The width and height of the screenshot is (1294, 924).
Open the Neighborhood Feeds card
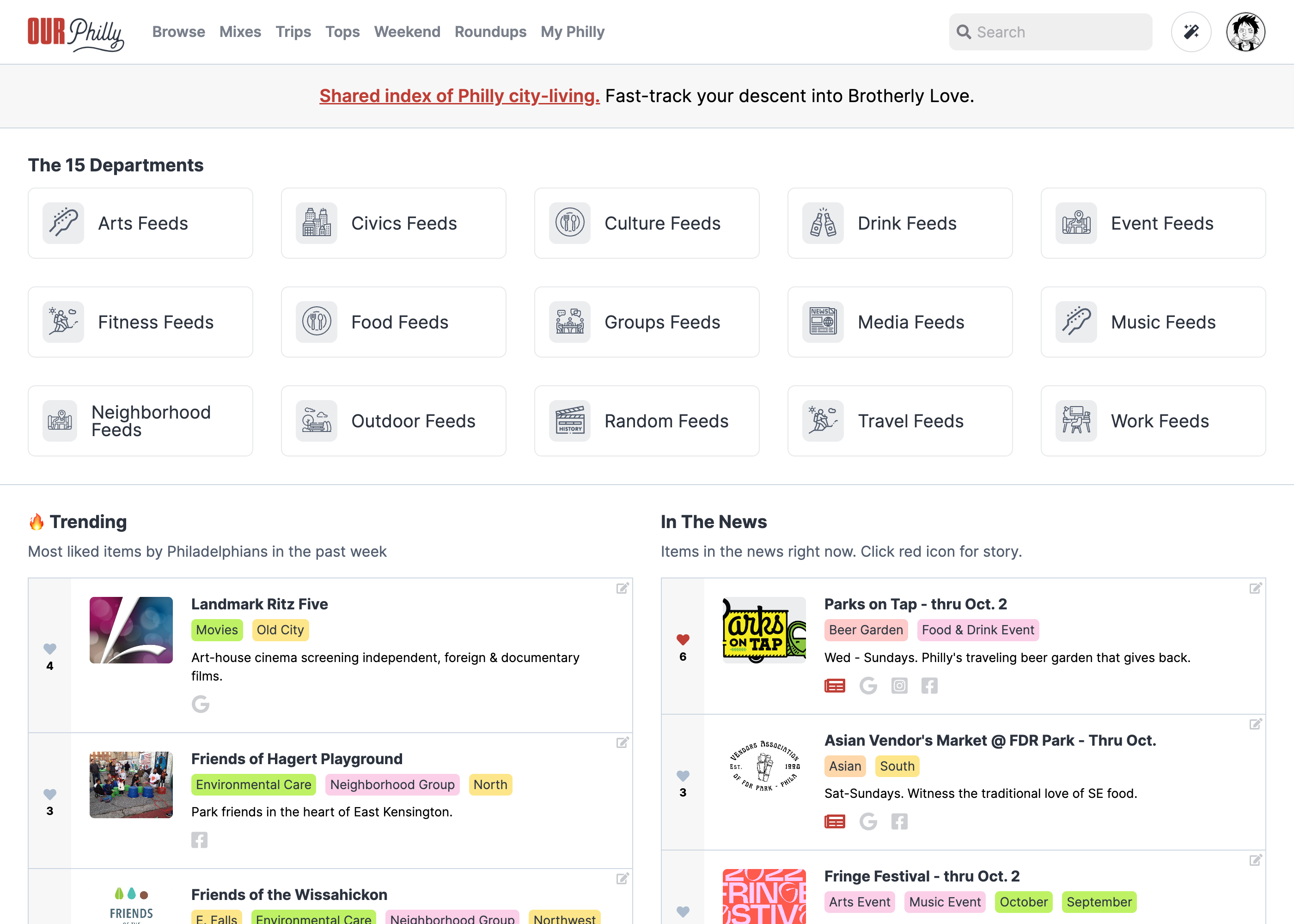(x=140, y=421)
